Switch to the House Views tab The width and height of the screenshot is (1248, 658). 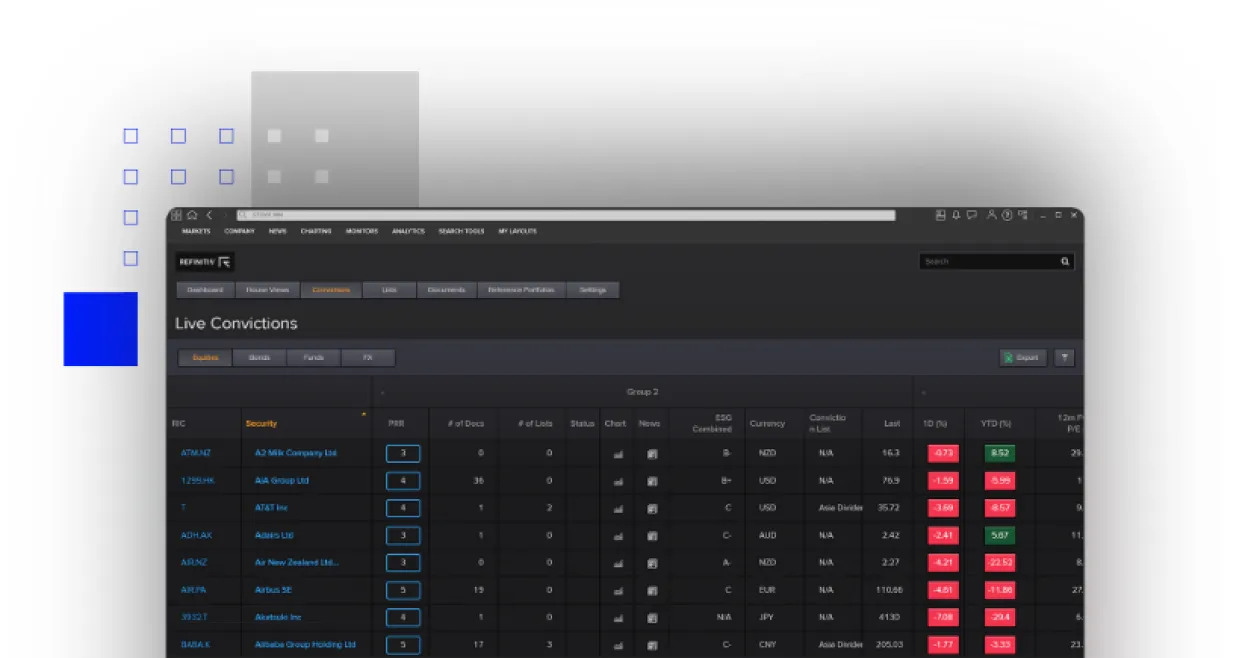(x=267, y=290)
